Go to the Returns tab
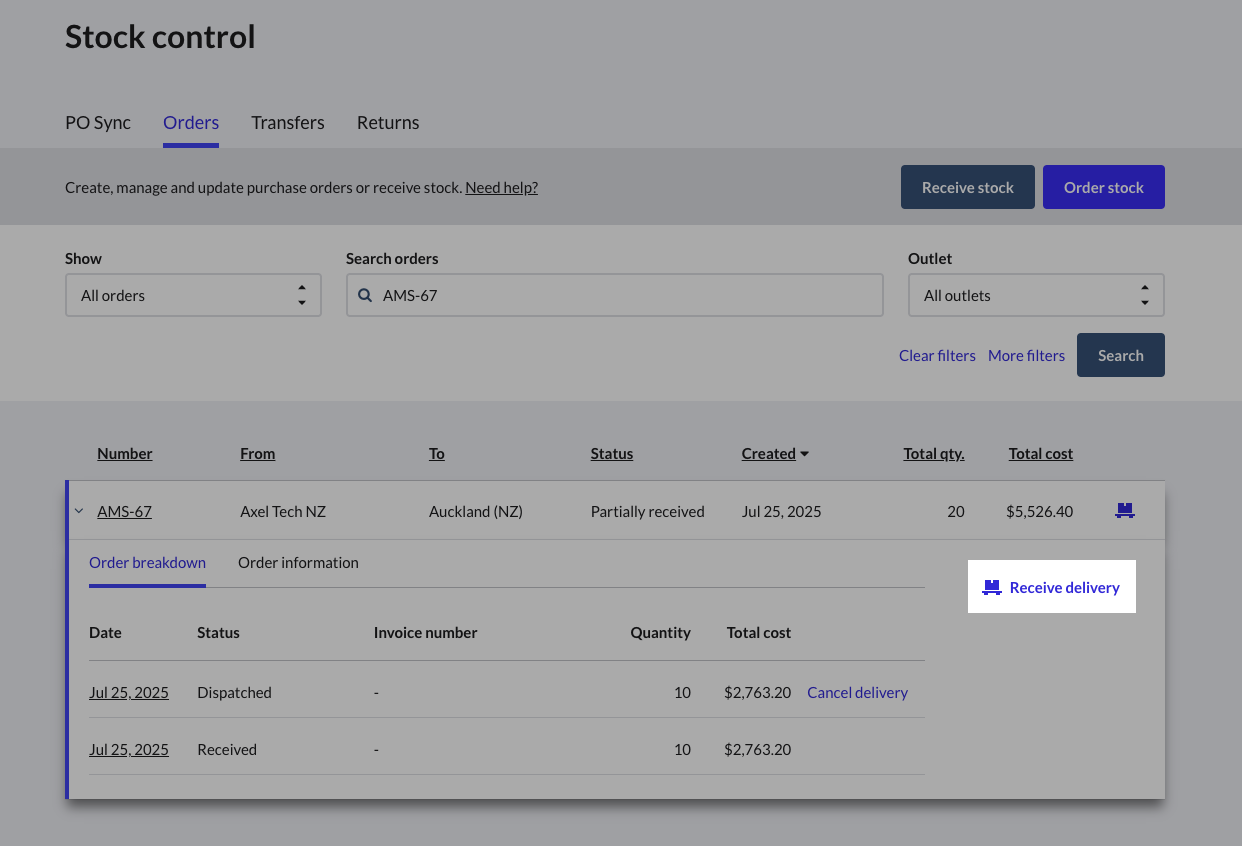The height and width of the screenshot is (846, 1242). tap(388, 123)
